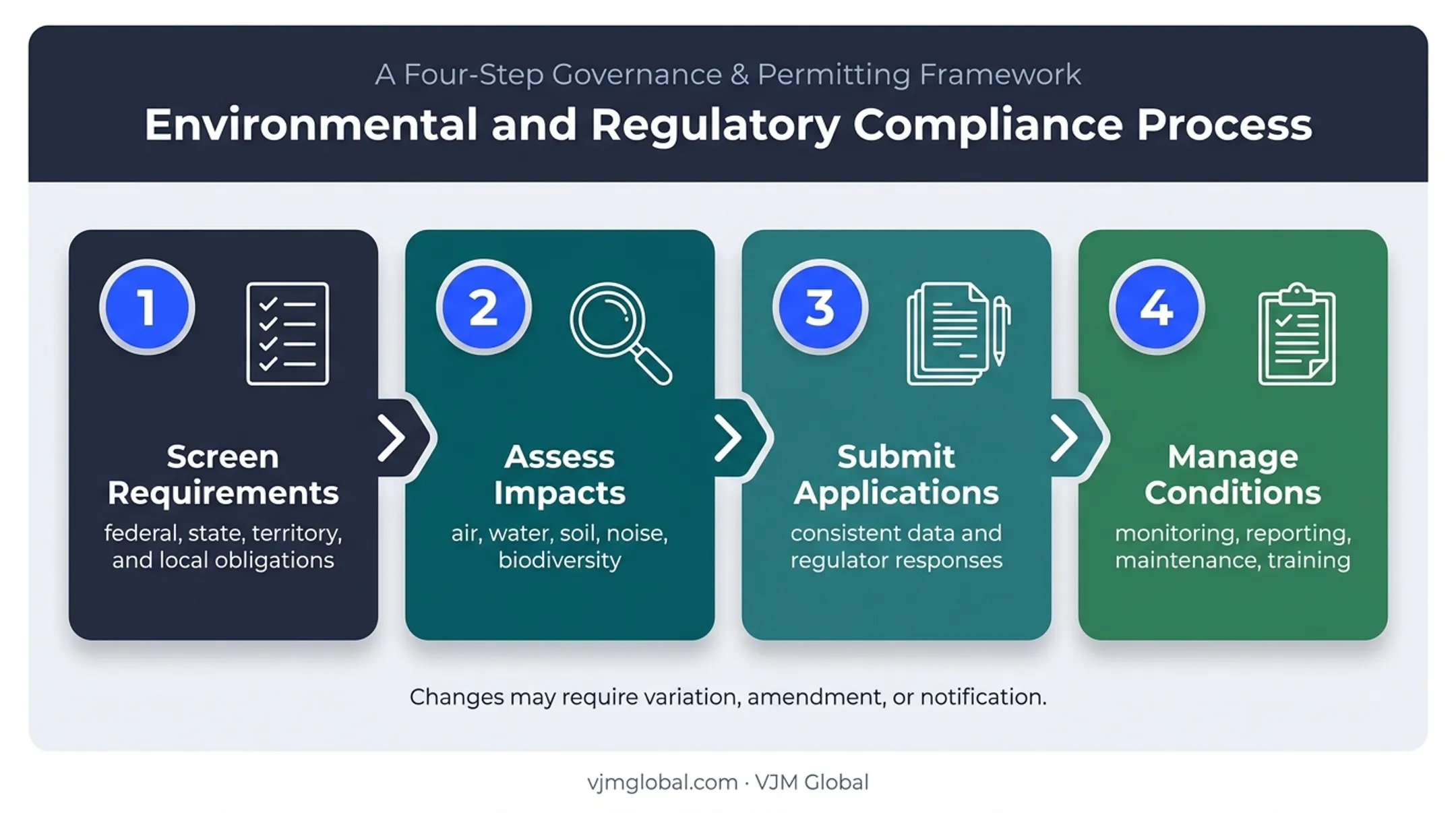
Task: Click the checklist icon in Screen Requirements card
Action: click(x=288, y=334)
